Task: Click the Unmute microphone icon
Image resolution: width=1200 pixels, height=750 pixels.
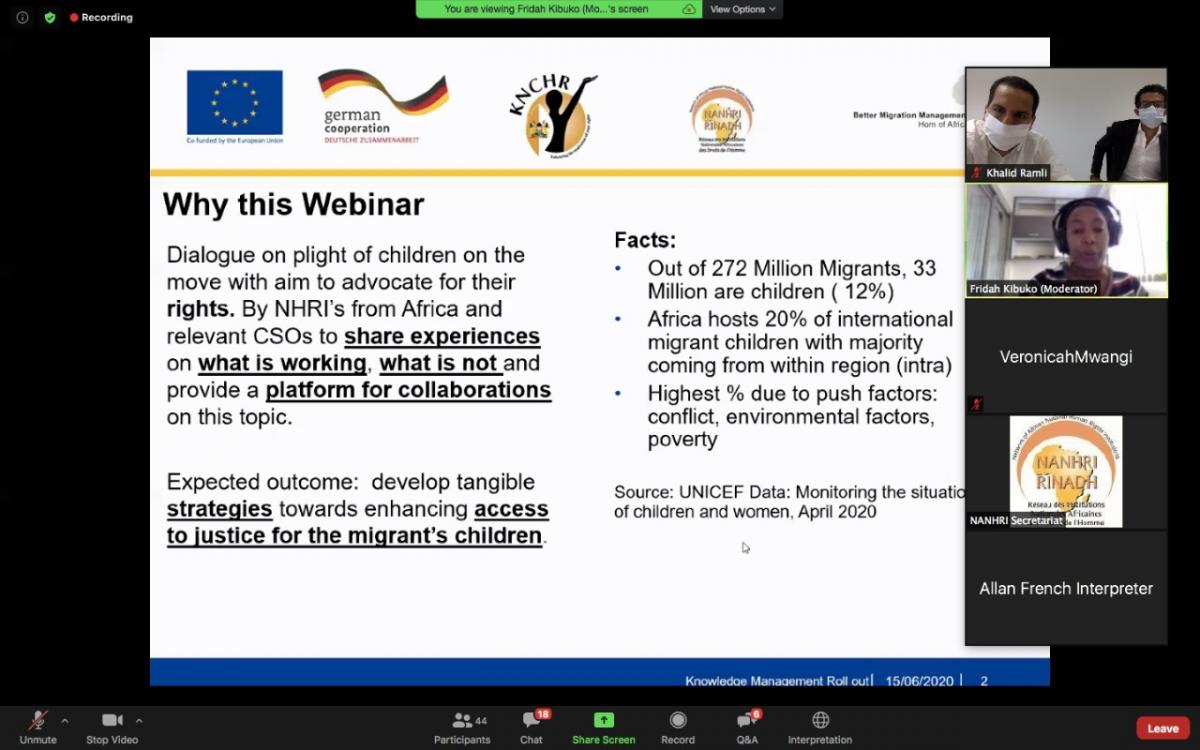Action: [38, 721]
